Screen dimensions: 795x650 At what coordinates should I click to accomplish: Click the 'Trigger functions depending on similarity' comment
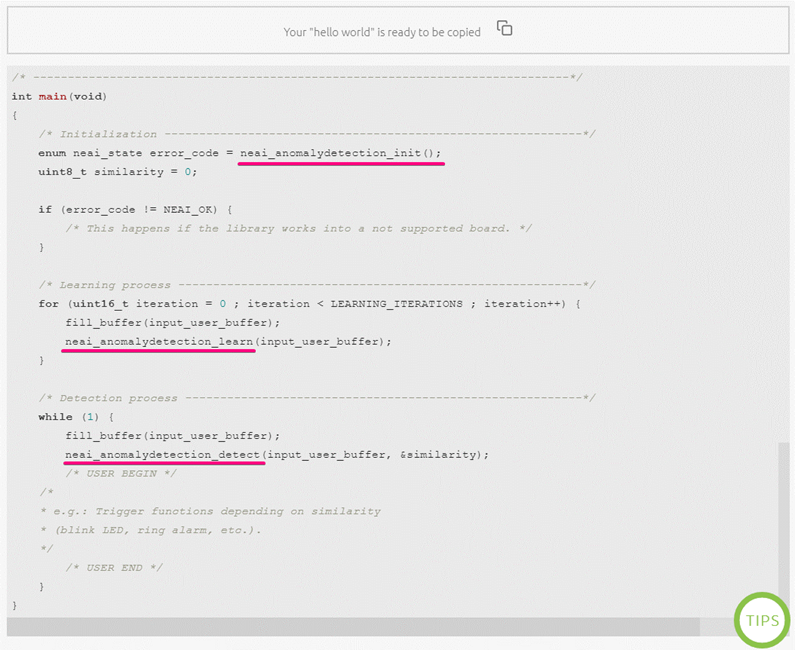pyautogui.click(x=210, y=512)
